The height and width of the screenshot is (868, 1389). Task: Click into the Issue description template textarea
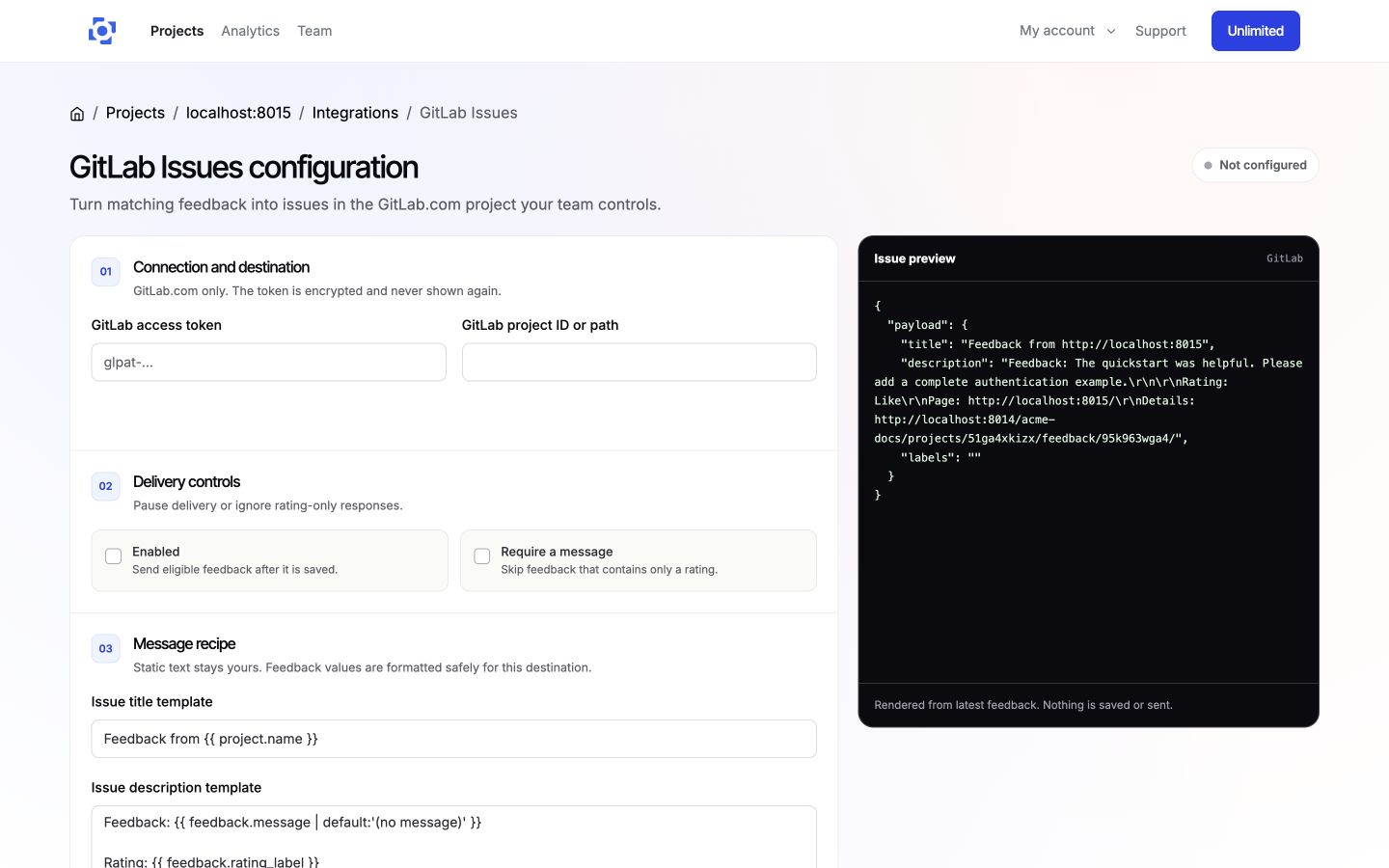pyautogui.click(x=453, y=837)
